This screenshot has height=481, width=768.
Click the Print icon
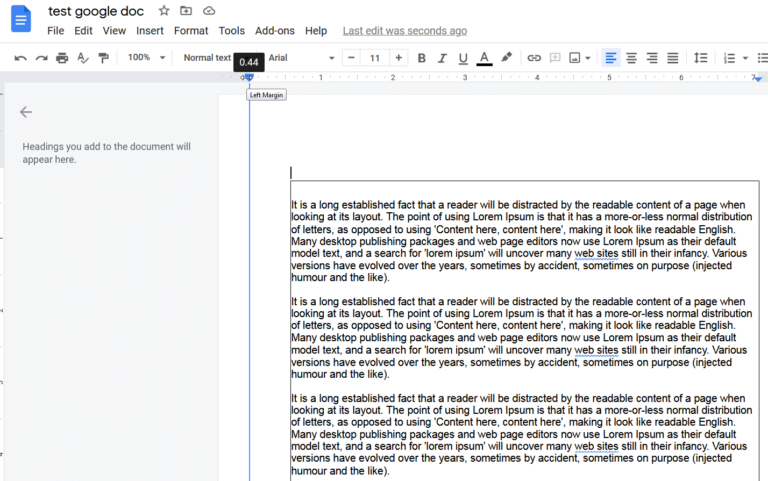62,58
